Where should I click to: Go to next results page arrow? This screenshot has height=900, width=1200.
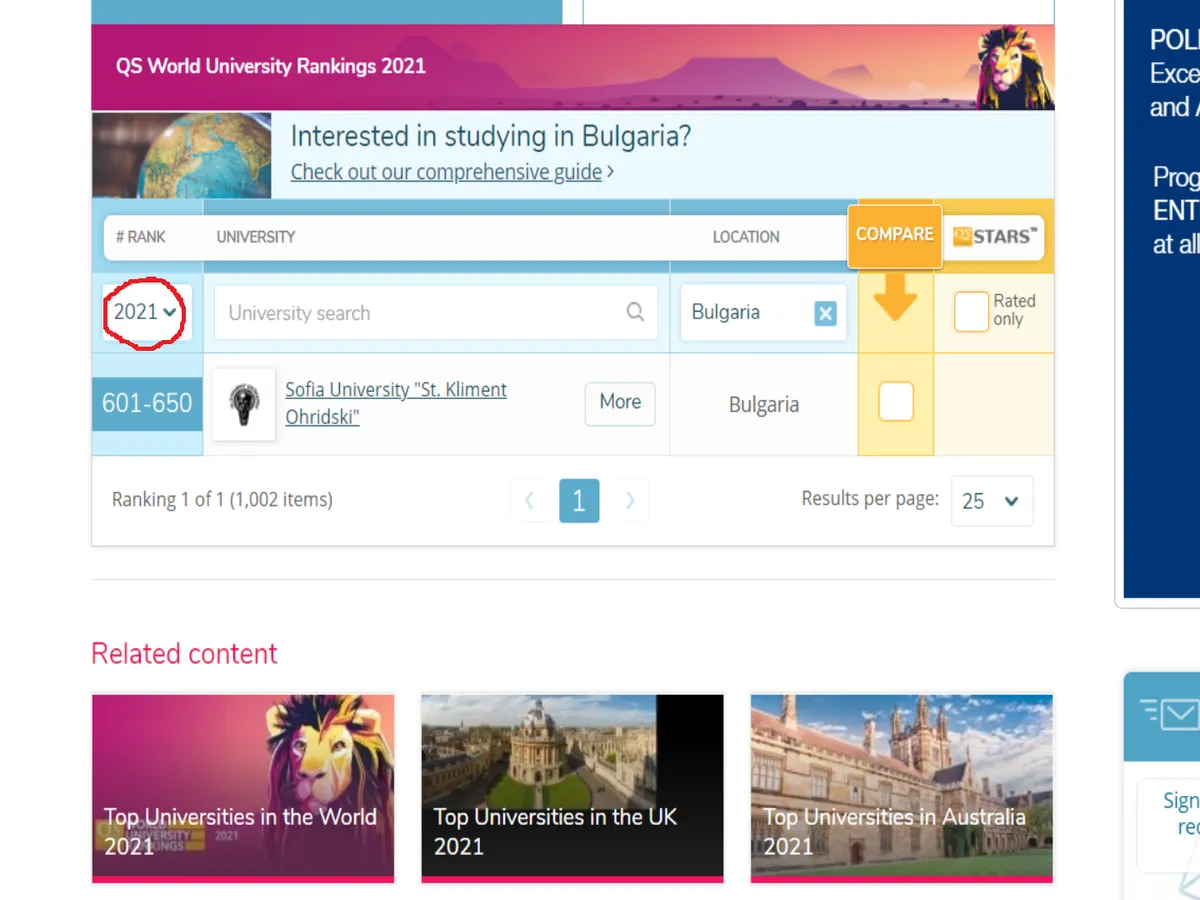[630, 501]
